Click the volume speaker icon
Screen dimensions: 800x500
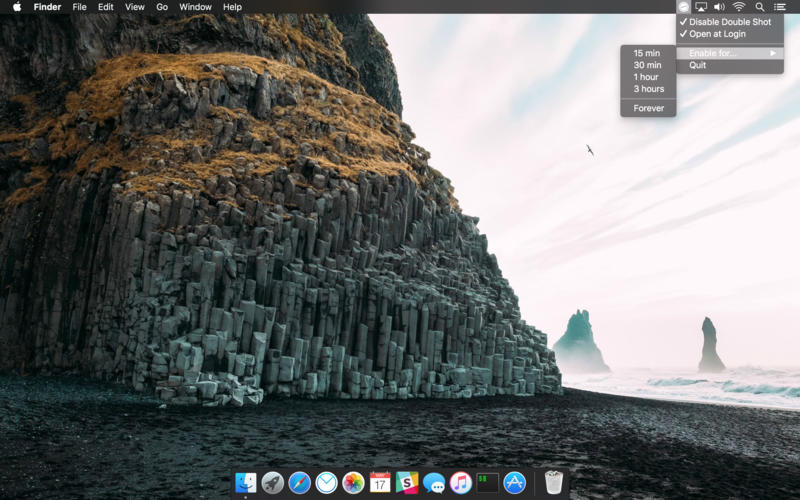[x=719, y=7]
